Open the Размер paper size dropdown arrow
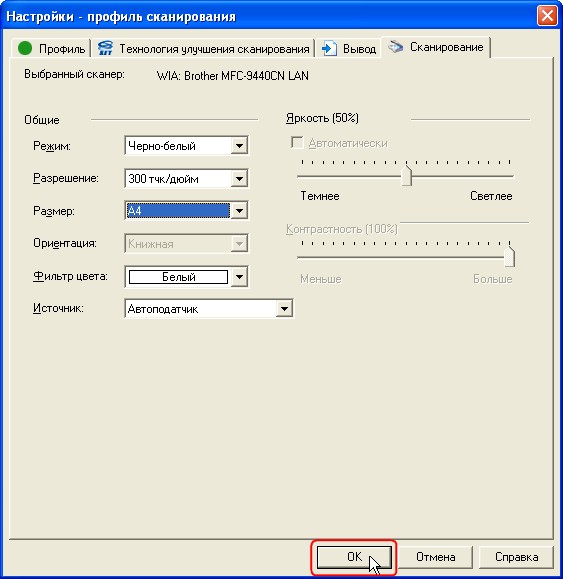This screenshot has width=563, height=579. tap(239, 211)
